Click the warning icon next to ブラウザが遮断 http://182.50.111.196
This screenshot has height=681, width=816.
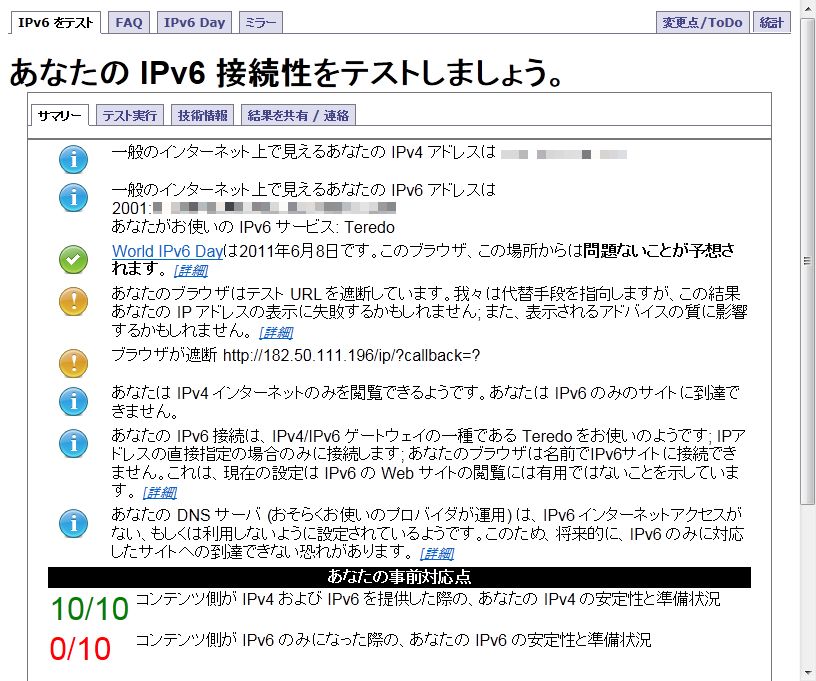pyautogui.click(x=73, y=361)
